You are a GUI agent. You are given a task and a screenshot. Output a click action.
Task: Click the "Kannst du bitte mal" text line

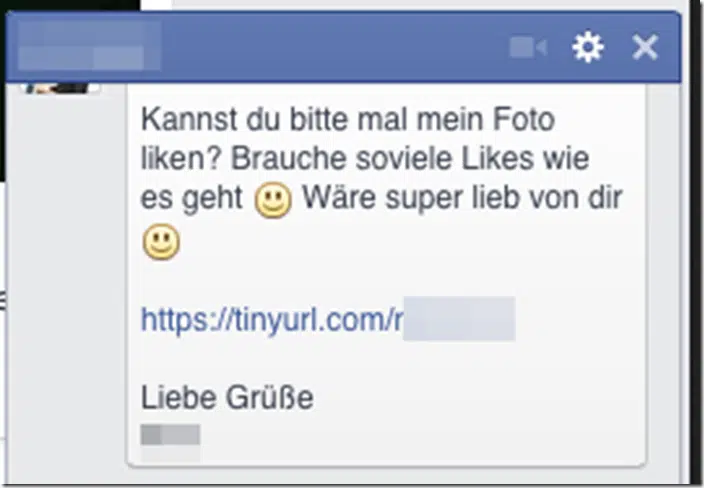pos(348,119)
